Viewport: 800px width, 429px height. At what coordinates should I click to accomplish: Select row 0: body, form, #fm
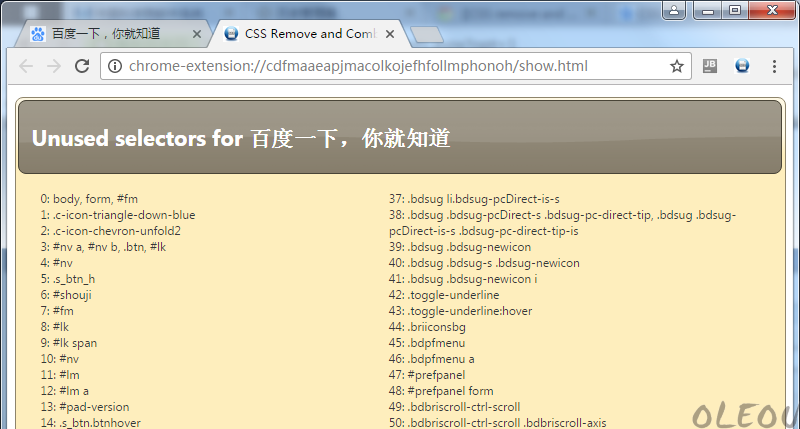[89, 199]
